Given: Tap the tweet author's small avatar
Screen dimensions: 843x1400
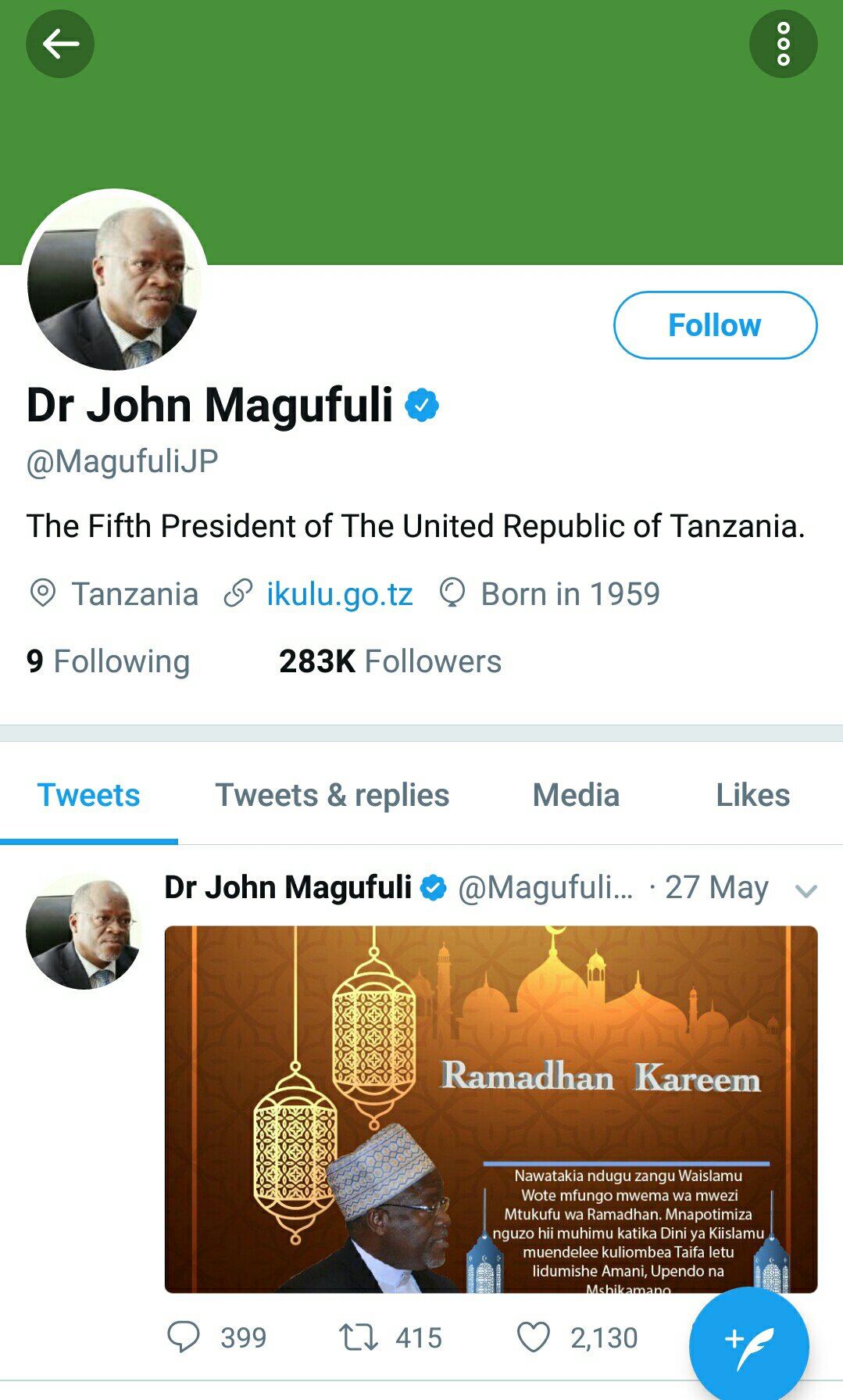Looking at the screenshot, I should [x=83, y=932].
